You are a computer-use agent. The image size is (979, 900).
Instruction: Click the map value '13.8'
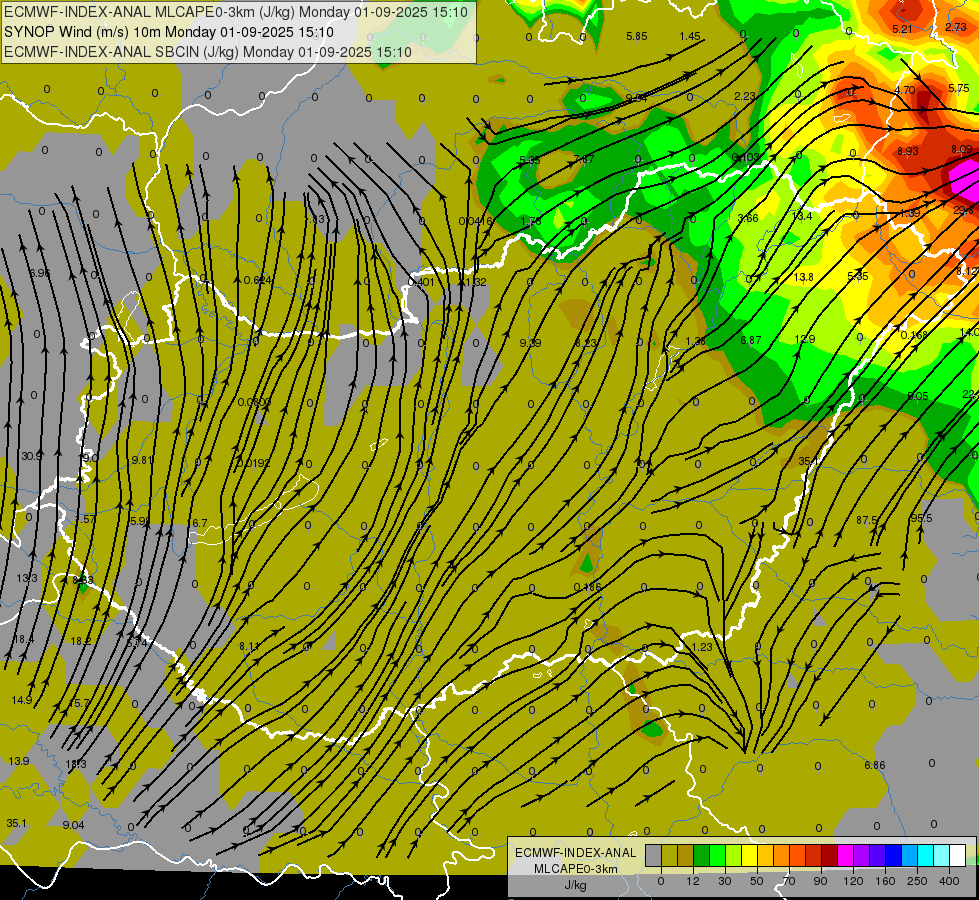point(804,277)
